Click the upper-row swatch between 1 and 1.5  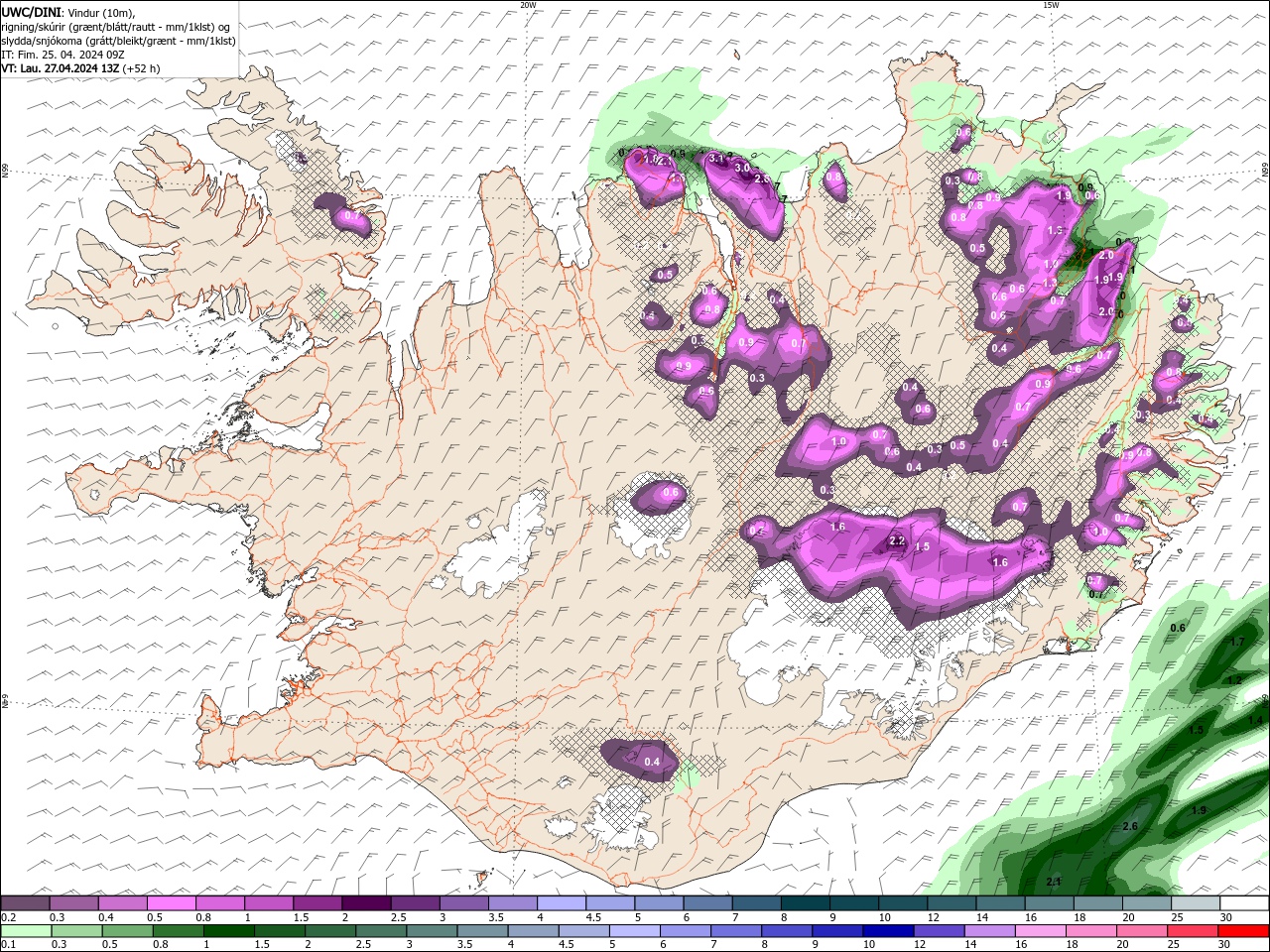tap(268, 903)
